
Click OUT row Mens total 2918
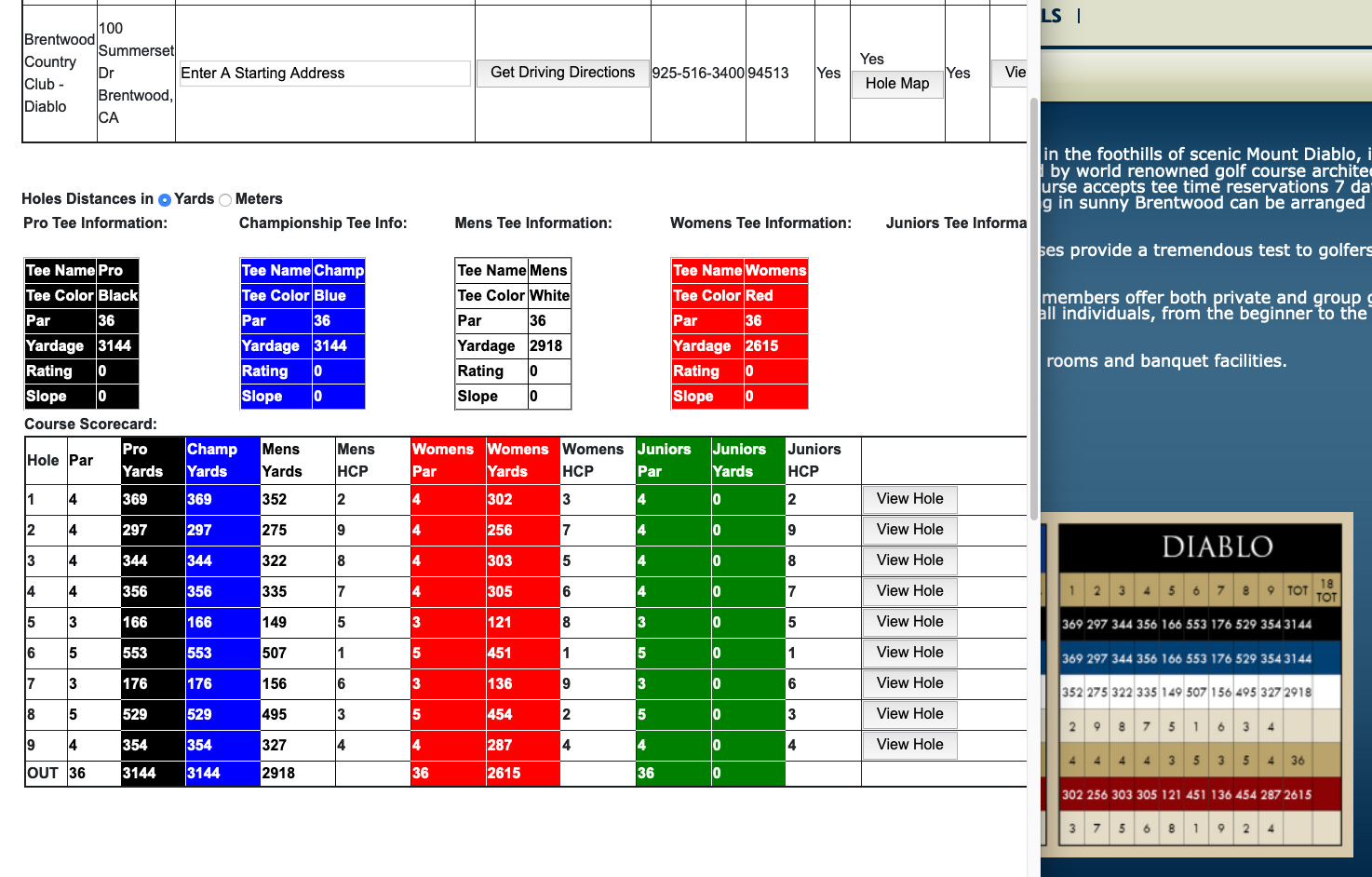[x=278, y=774]
